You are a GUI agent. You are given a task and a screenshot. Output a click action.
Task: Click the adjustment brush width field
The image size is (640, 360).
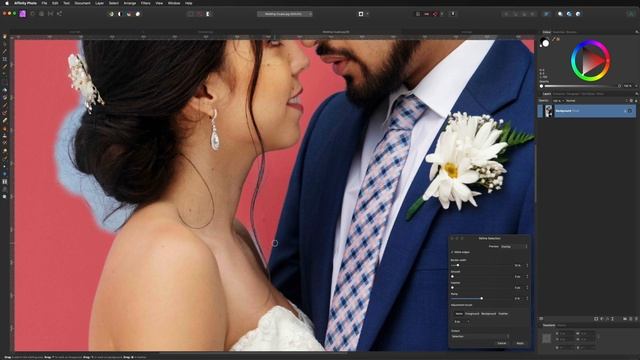tap(459, 322)
